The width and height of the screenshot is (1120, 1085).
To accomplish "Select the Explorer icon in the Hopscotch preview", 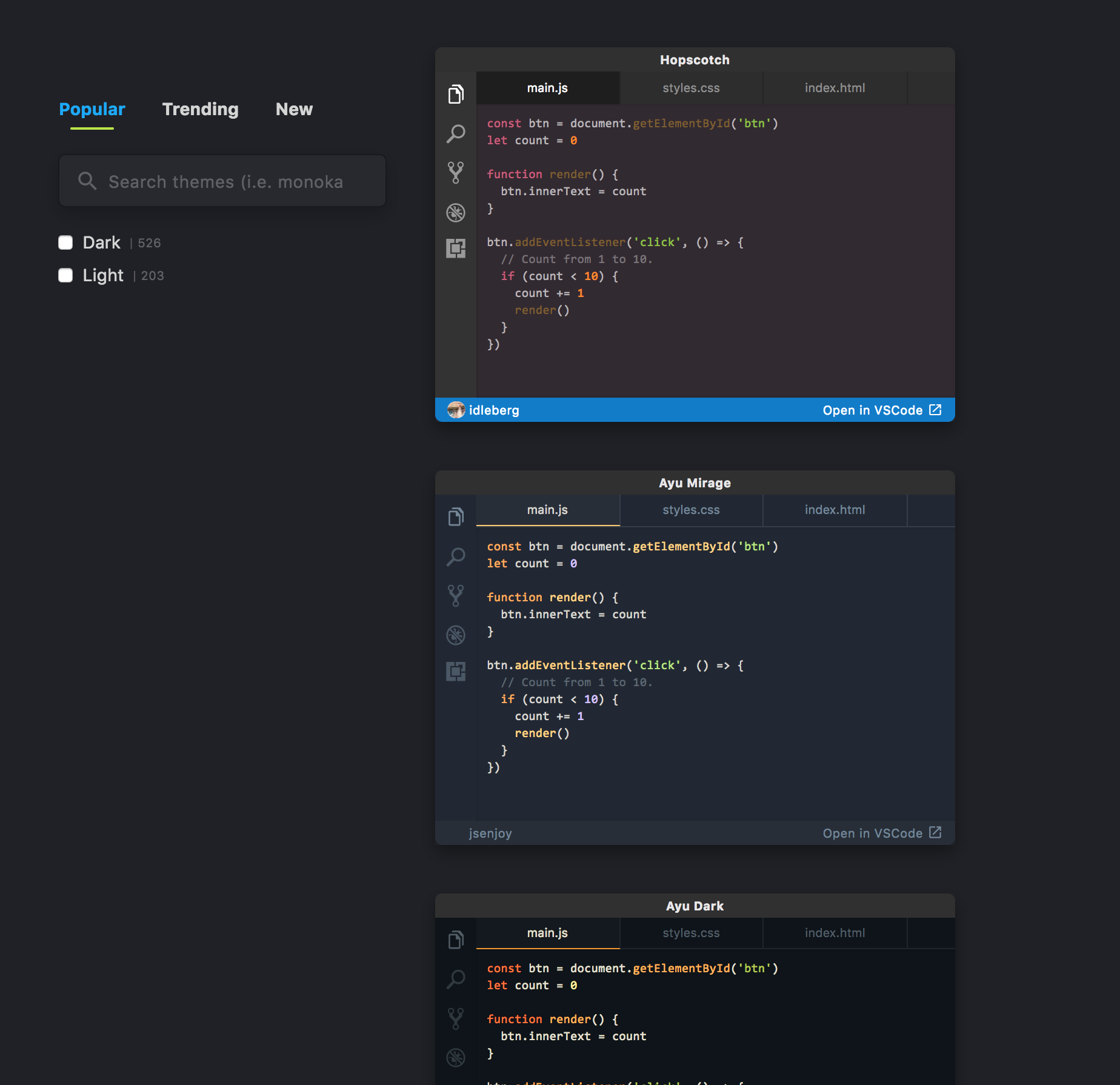I will [x=456, y=94].
